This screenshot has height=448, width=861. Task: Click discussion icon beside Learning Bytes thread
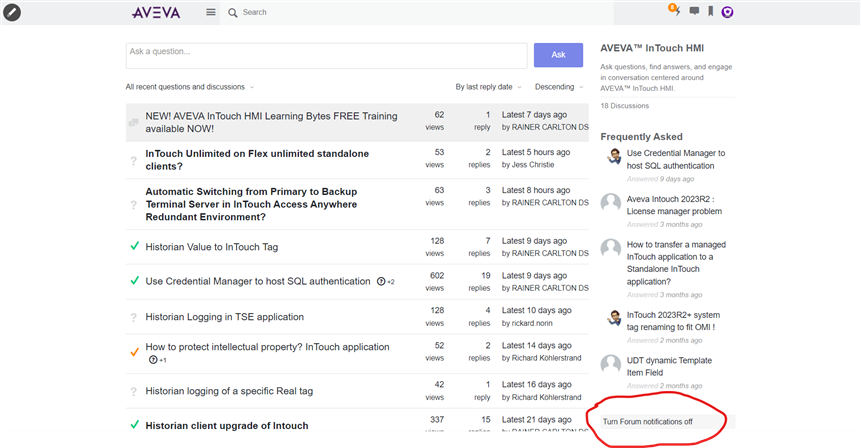[x=133, y=122]
